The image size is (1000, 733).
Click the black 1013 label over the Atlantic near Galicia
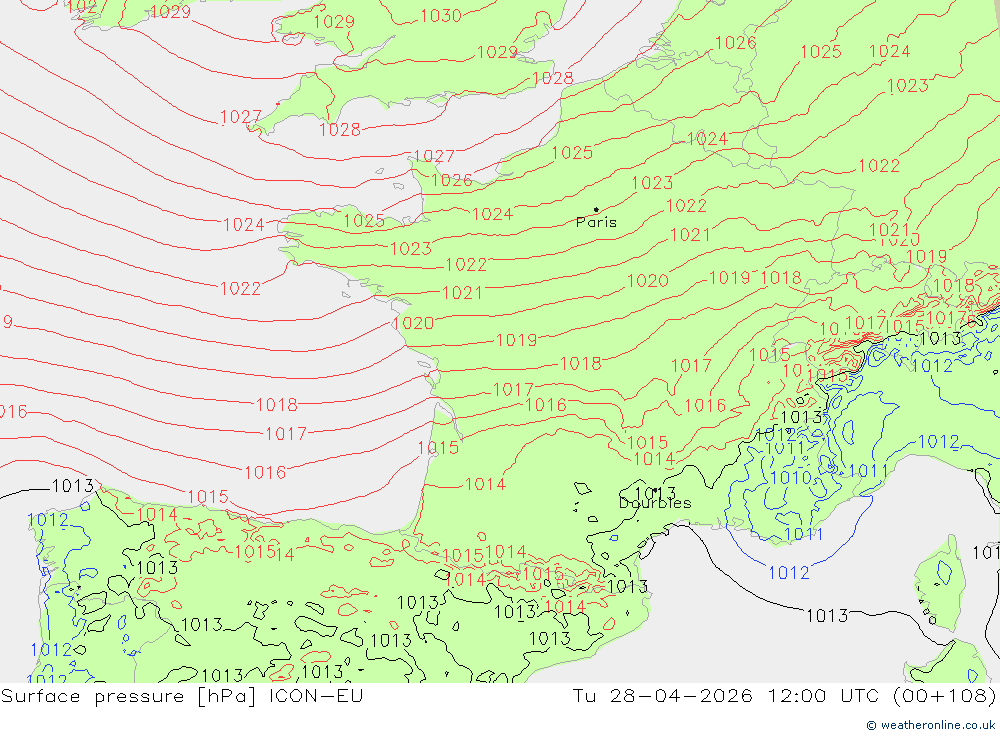click(73, 486)
